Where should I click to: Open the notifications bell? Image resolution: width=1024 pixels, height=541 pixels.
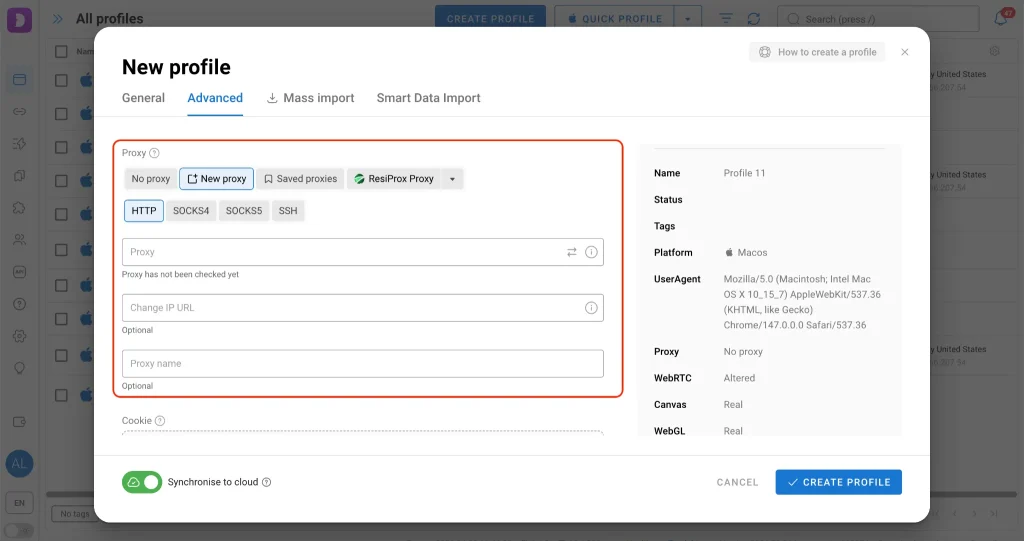pos(1000,18)
